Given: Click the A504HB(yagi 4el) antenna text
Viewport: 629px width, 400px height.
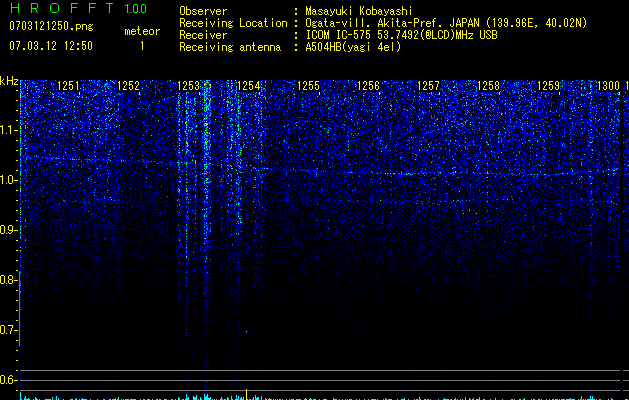Looking at the screenshot, I should coord(353,47).
